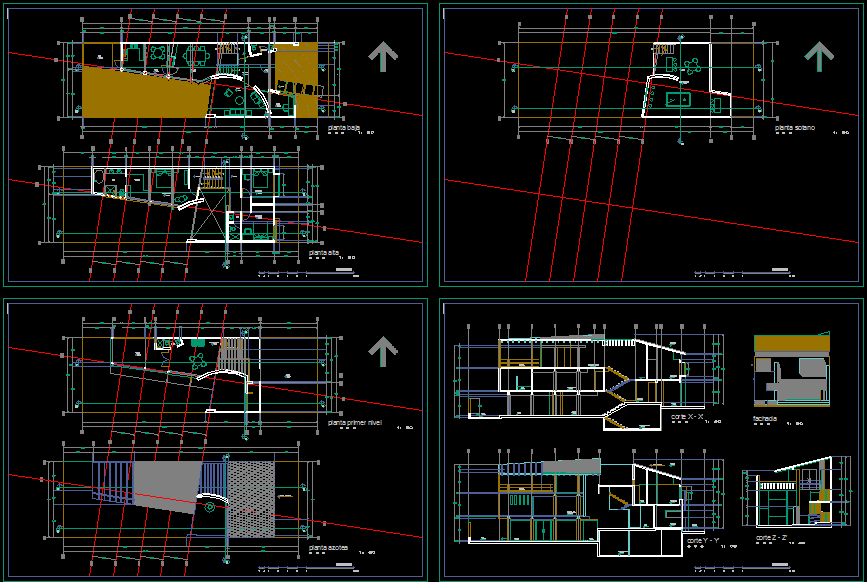Viewport: 867px width, 582px height.
Task: Select the north arrow symbol in the planta baja sheet
Action: pos(381,57)
